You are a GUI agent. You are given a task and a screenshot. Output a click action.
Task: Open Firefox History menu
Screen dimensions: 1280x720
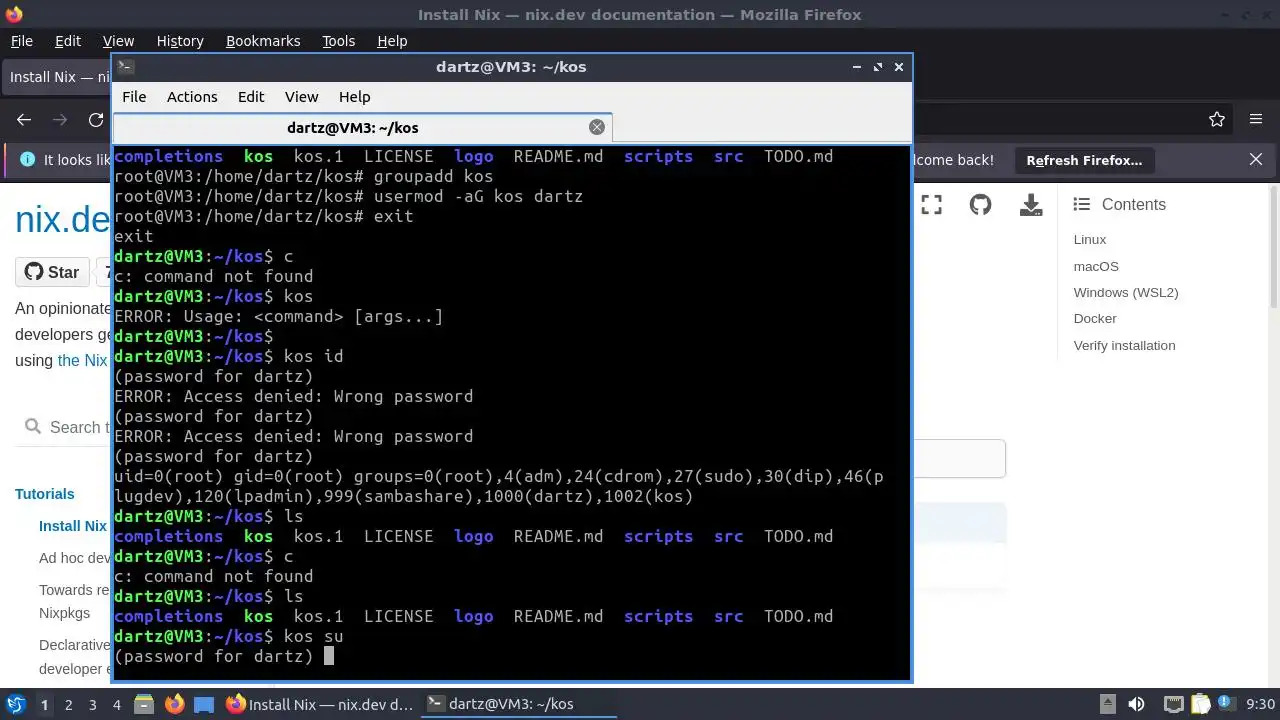180,41
